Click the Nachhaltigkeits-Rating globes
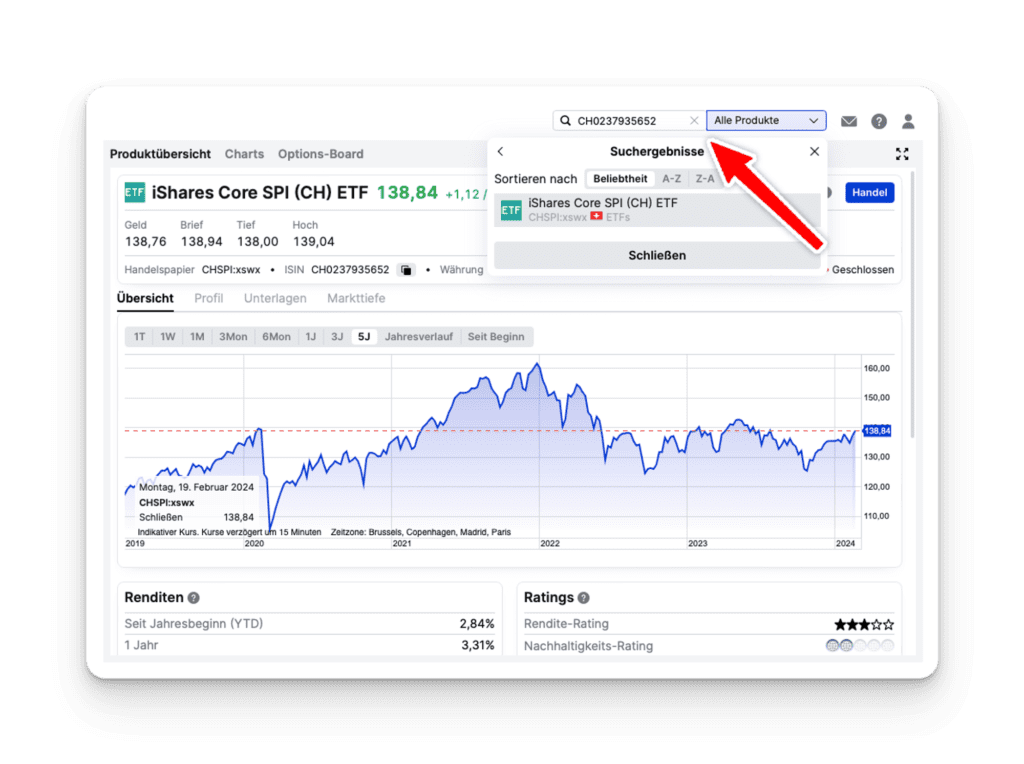Viewport: 1024px width, 764px height. [x=859, y=646]
